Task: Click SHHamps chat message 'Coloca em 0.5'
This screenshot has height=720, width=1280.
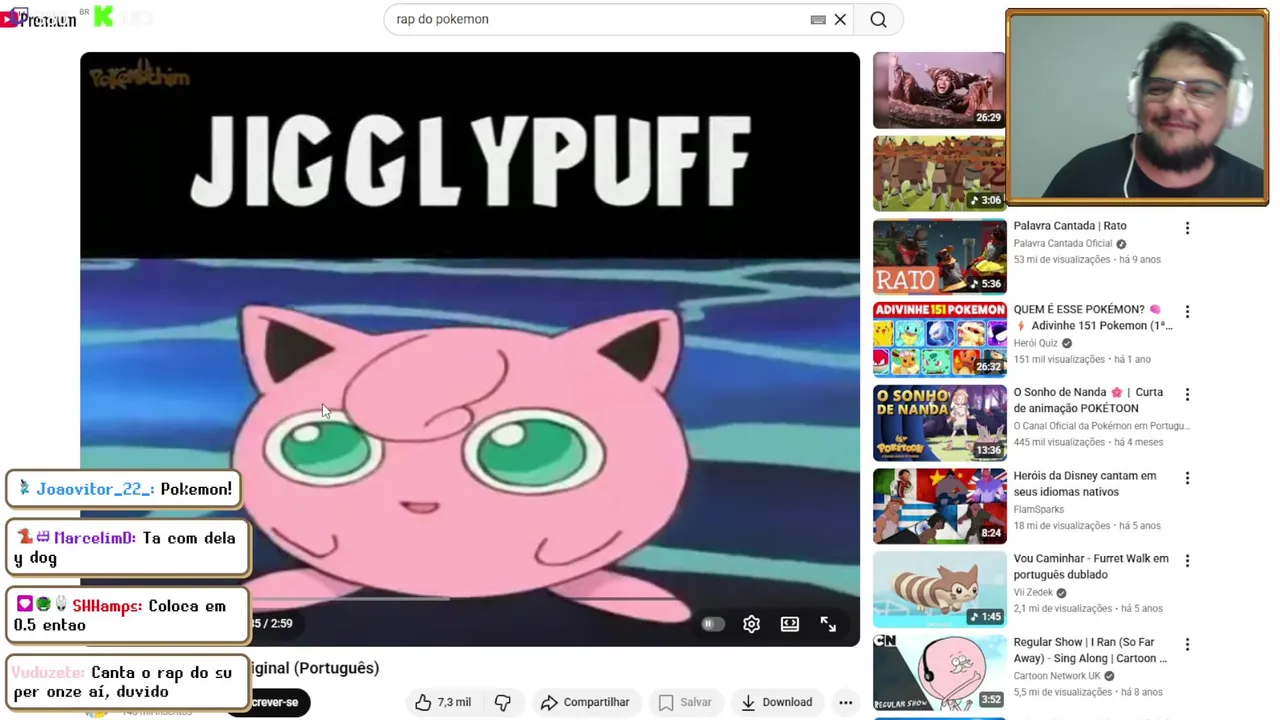Action: (127, 615)
